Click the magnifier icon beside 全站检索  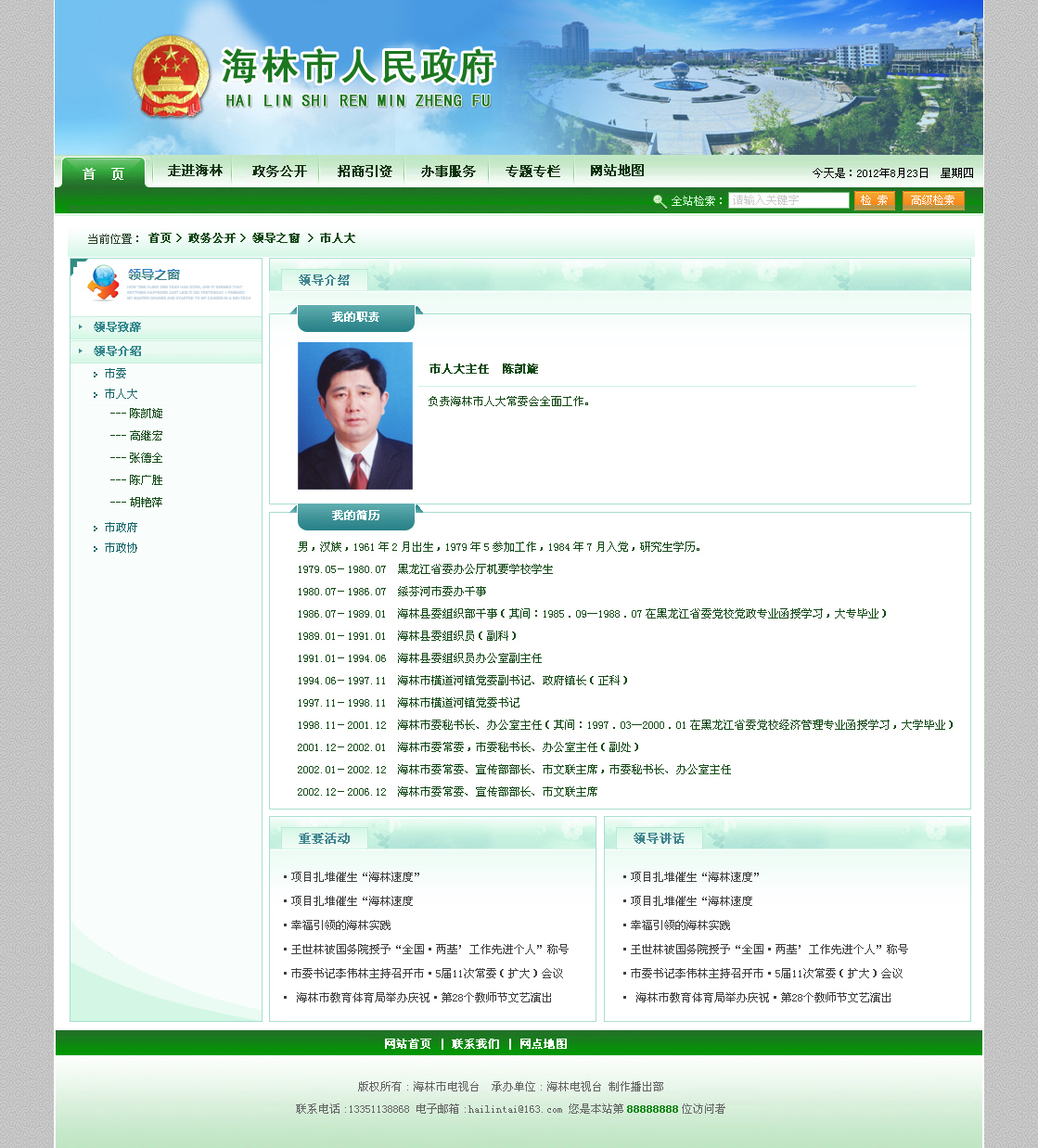[x=660, y=201]
